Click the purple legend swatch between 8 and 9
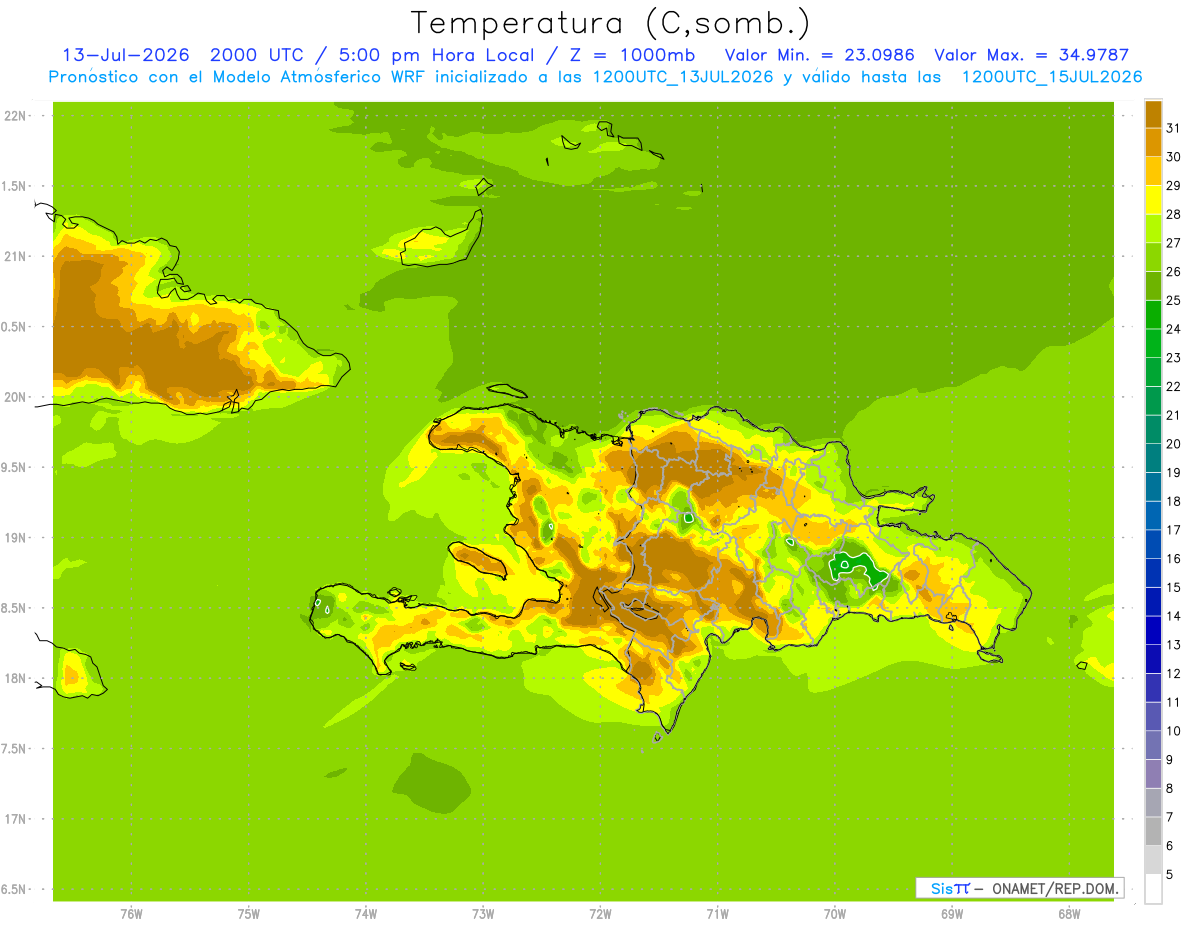 1153,774
